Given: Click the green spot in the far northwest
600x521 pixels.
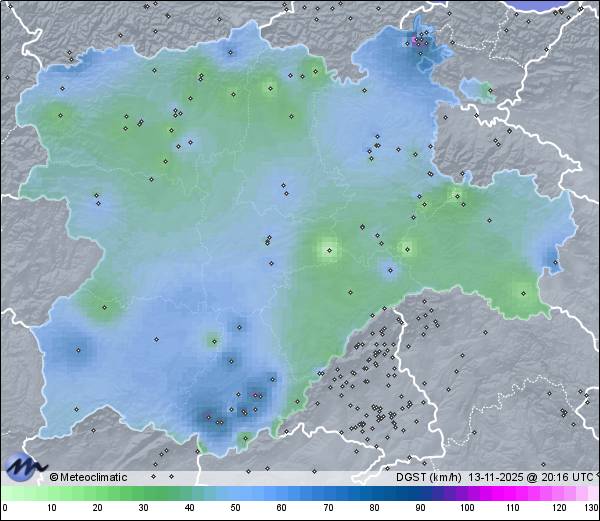Looking at the screenshot, I should pyautogui.click(x=60, y=118).
